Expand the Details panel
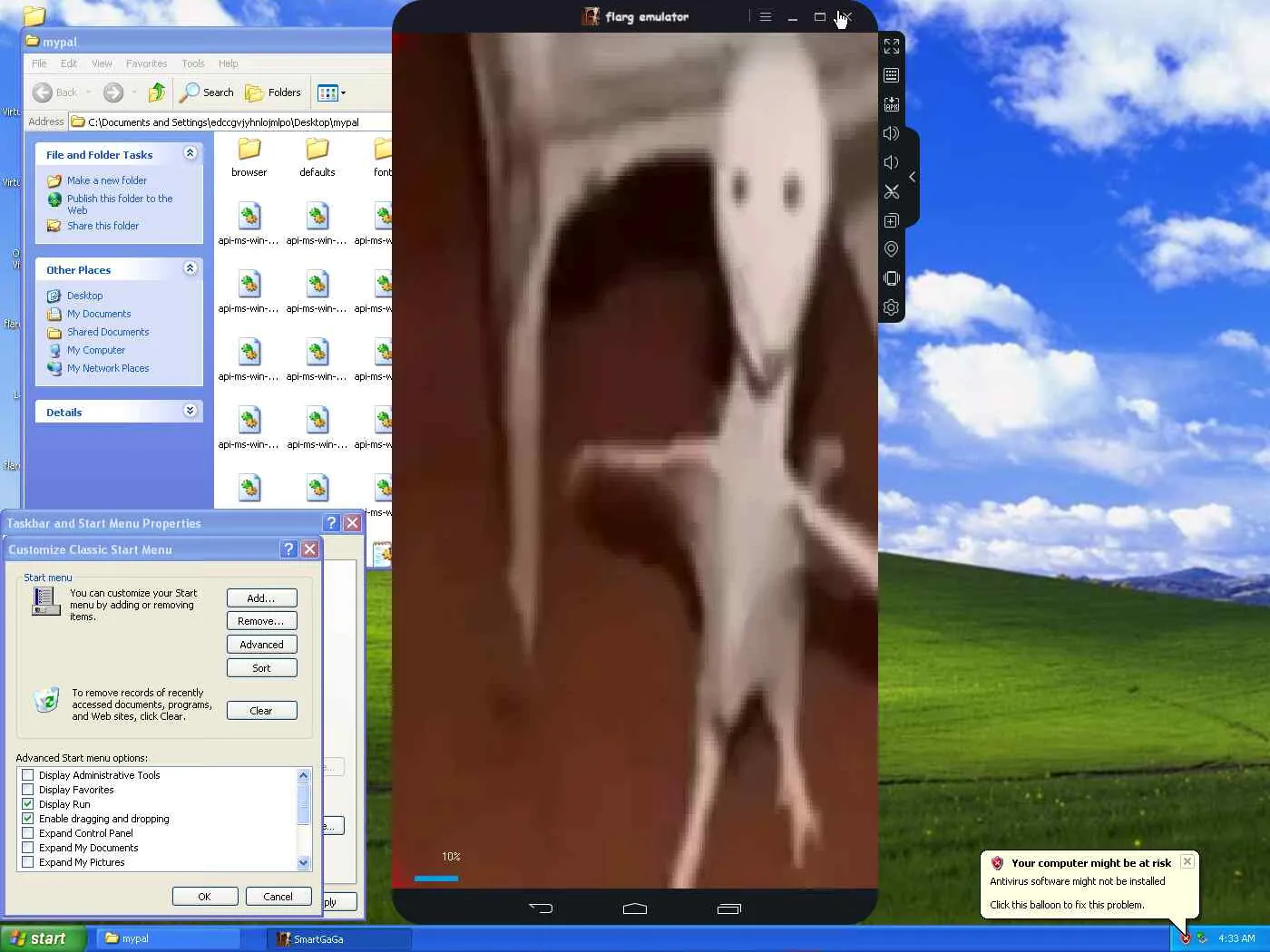Viewport: 1270px width, 952px height. click(x=190, y=411)
